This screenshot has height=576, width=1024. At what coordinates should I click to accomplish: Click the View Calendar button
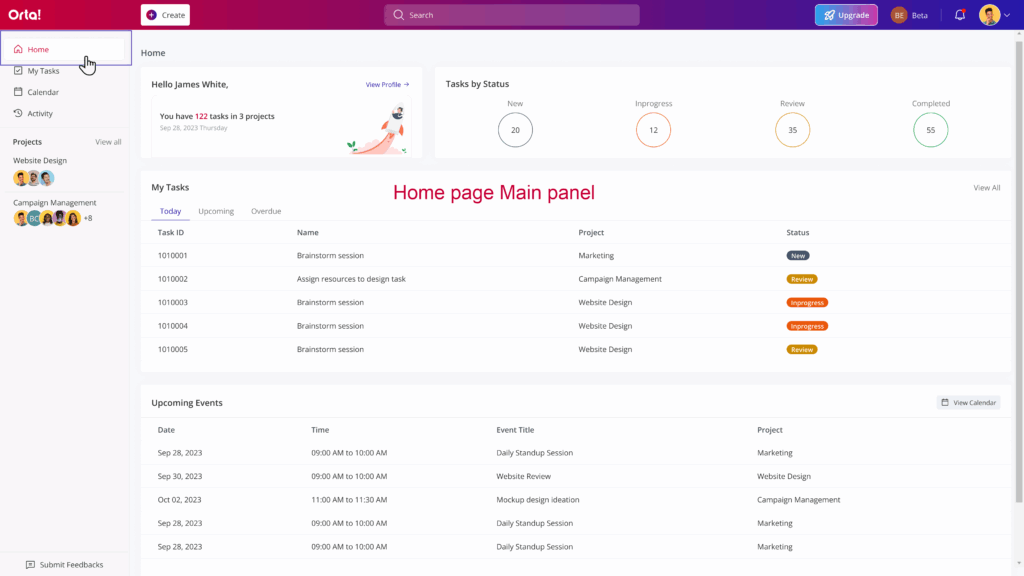[968, 402]
